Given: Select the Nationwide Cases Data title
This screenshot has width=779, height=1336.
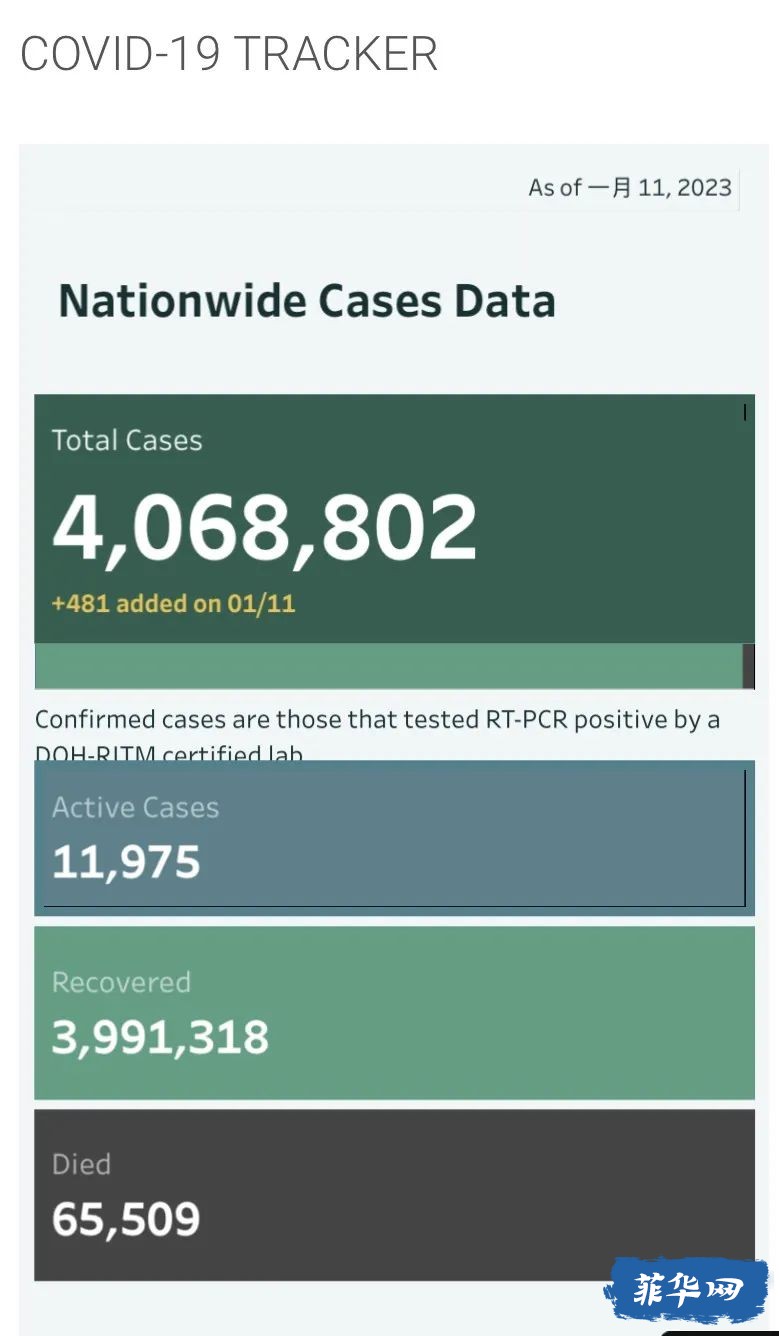Looking at the screenshot, I should 307,301.
